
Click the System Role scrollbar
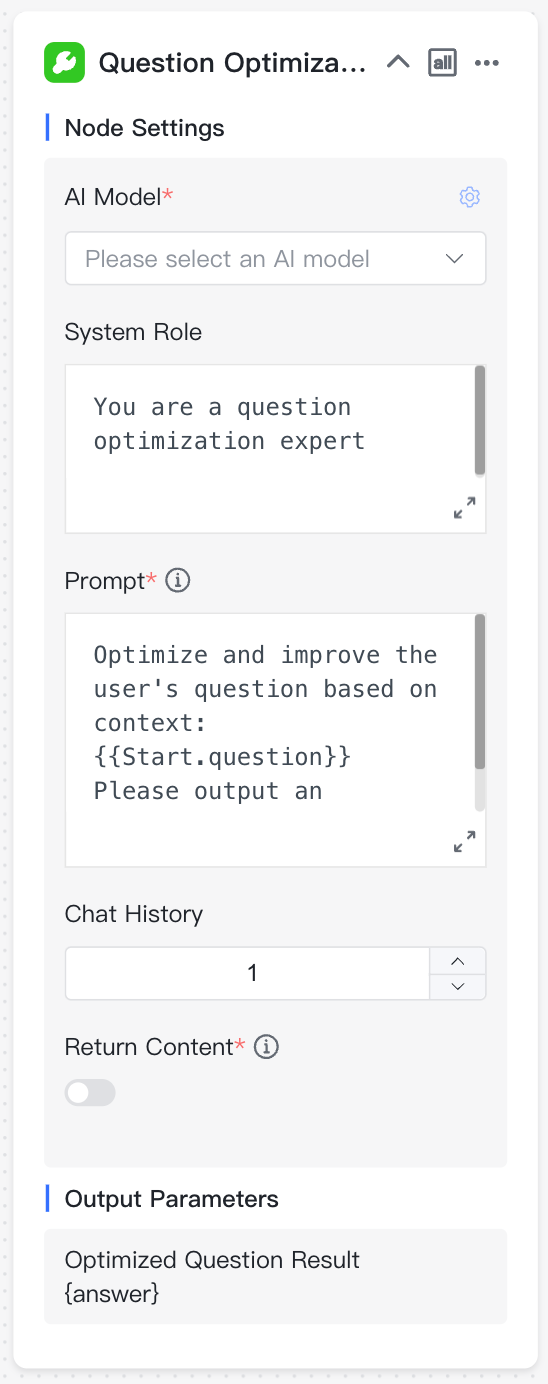(x=480, y=420)
